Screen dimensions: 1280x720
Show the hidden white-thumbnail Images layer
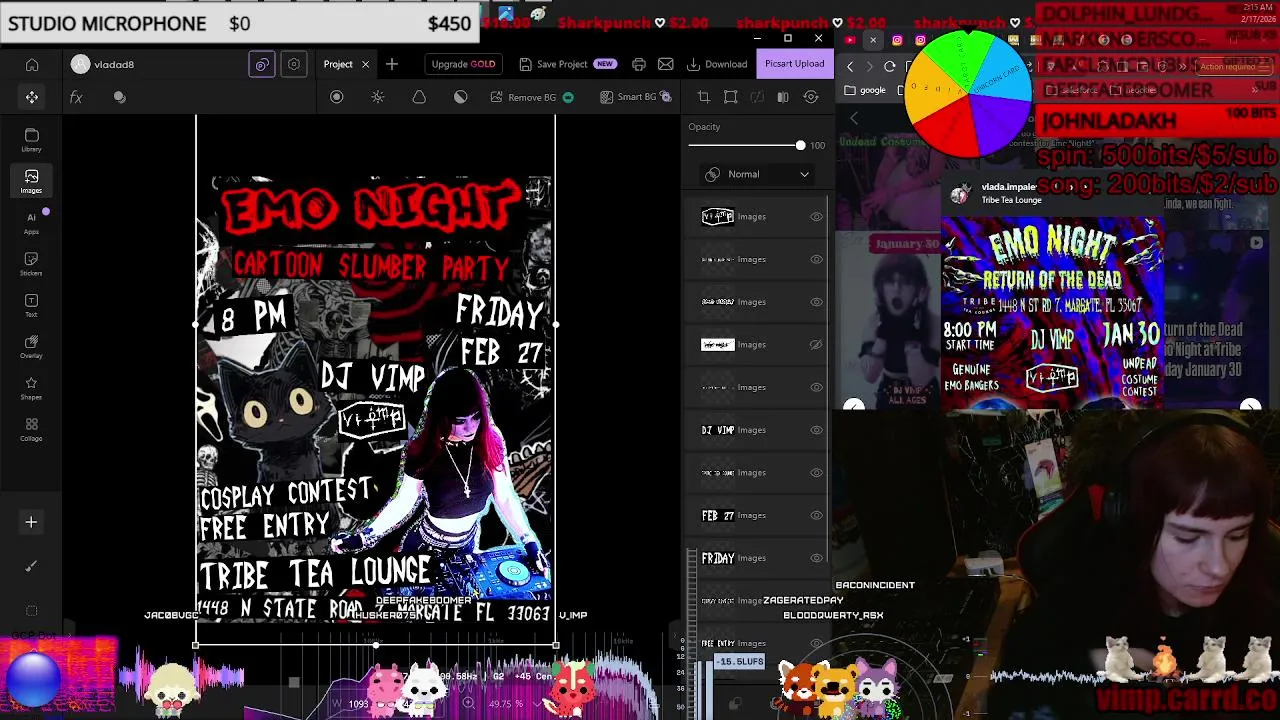click(x=816, y=345)
